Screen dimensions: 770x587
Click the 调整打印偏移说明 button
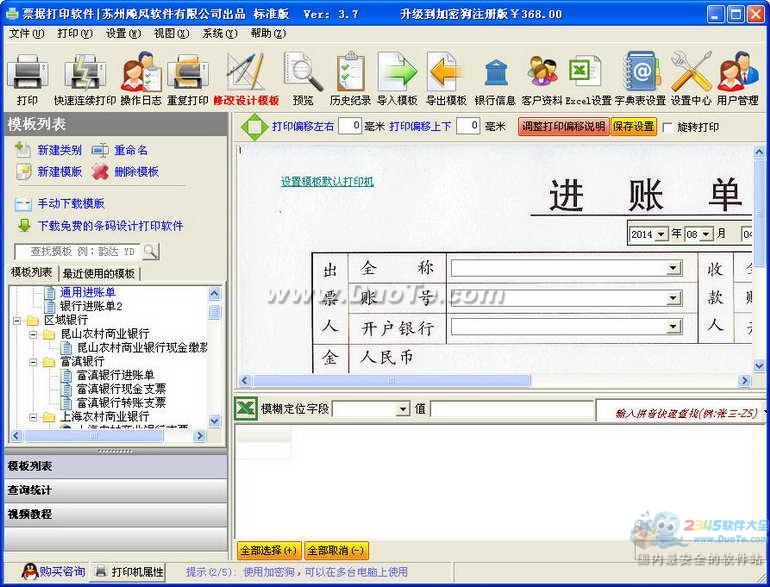tap(563, 127)
